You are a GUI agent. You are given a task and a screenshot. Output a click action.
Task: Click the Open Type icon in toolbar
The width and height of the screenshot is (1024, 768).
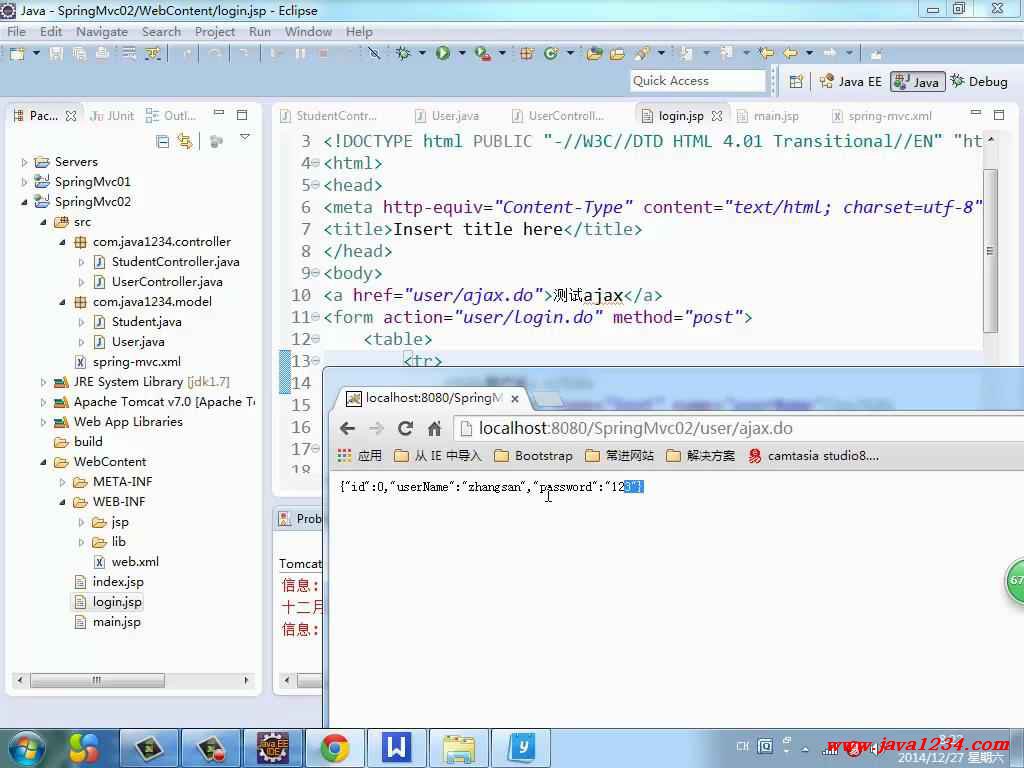pos(594,54)
